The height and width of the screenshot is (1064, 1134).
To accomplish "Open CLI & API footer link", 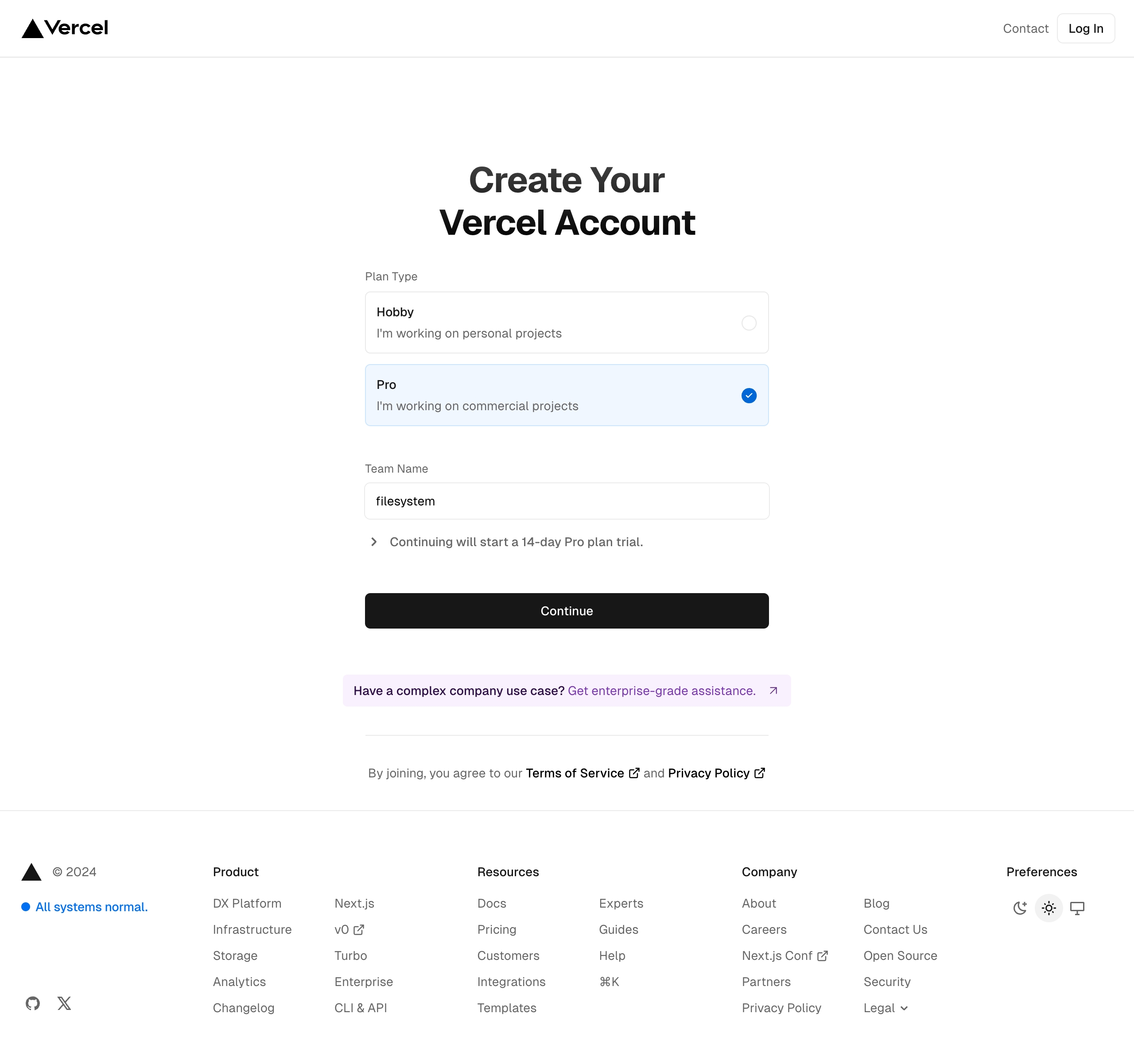I will (361, 1008).
